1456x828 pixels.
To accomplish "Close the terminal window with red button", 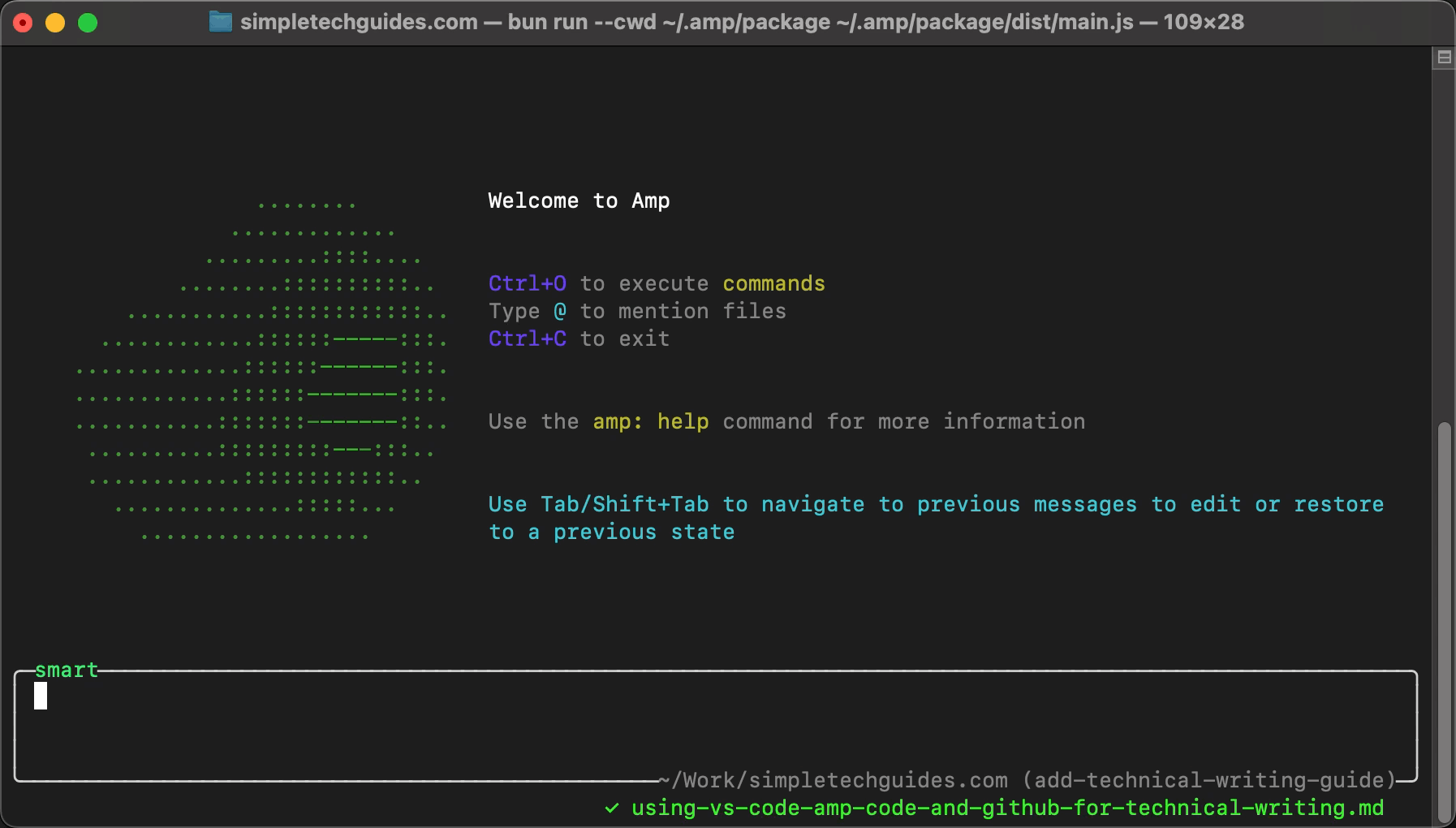I will (23, 23).
